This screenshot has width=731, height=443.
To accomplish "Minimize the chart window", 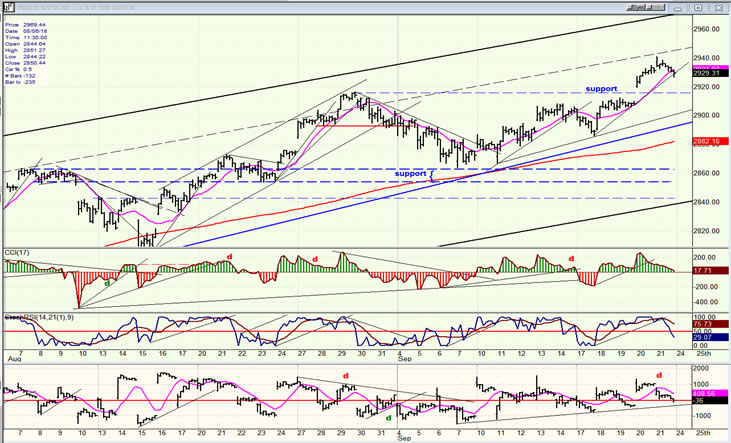I will (x=677, y=8).
